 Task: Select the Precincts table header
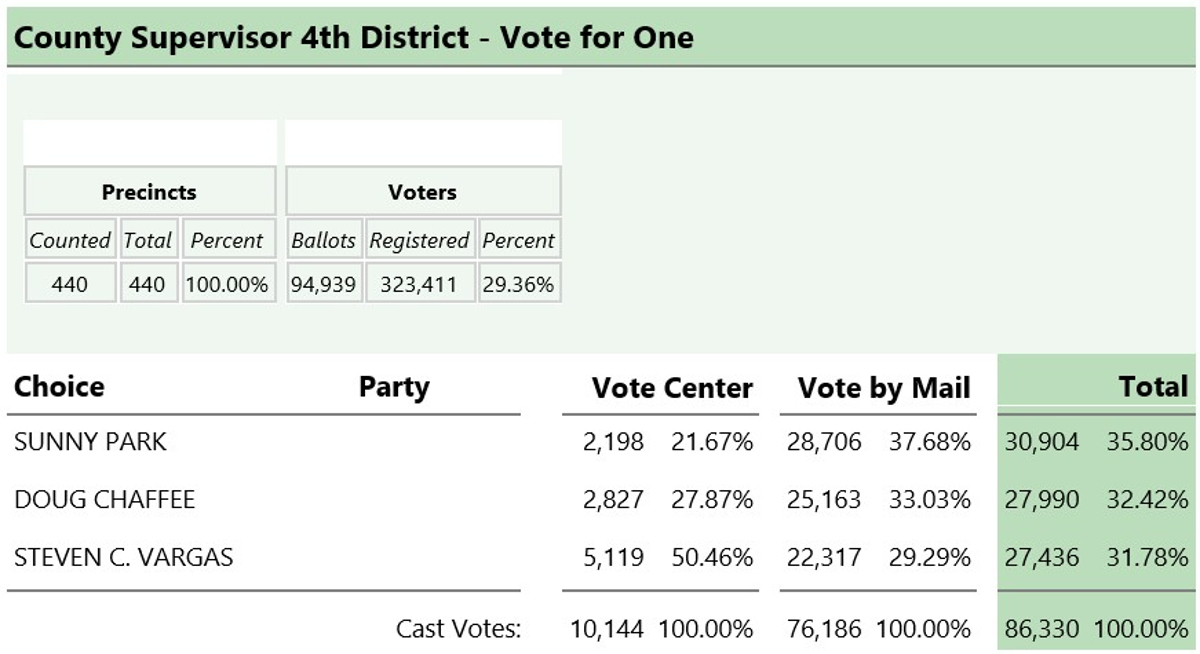tap(150, 191)
